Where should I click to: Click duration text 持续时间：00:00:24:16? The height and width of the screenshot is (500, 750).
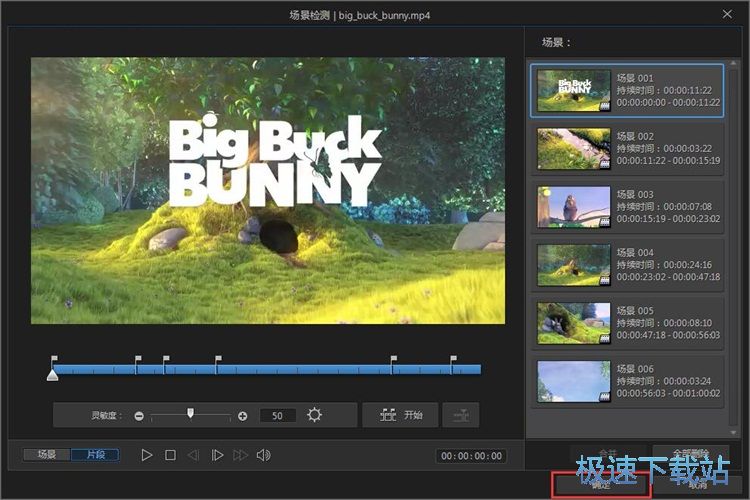pos(664,265)
